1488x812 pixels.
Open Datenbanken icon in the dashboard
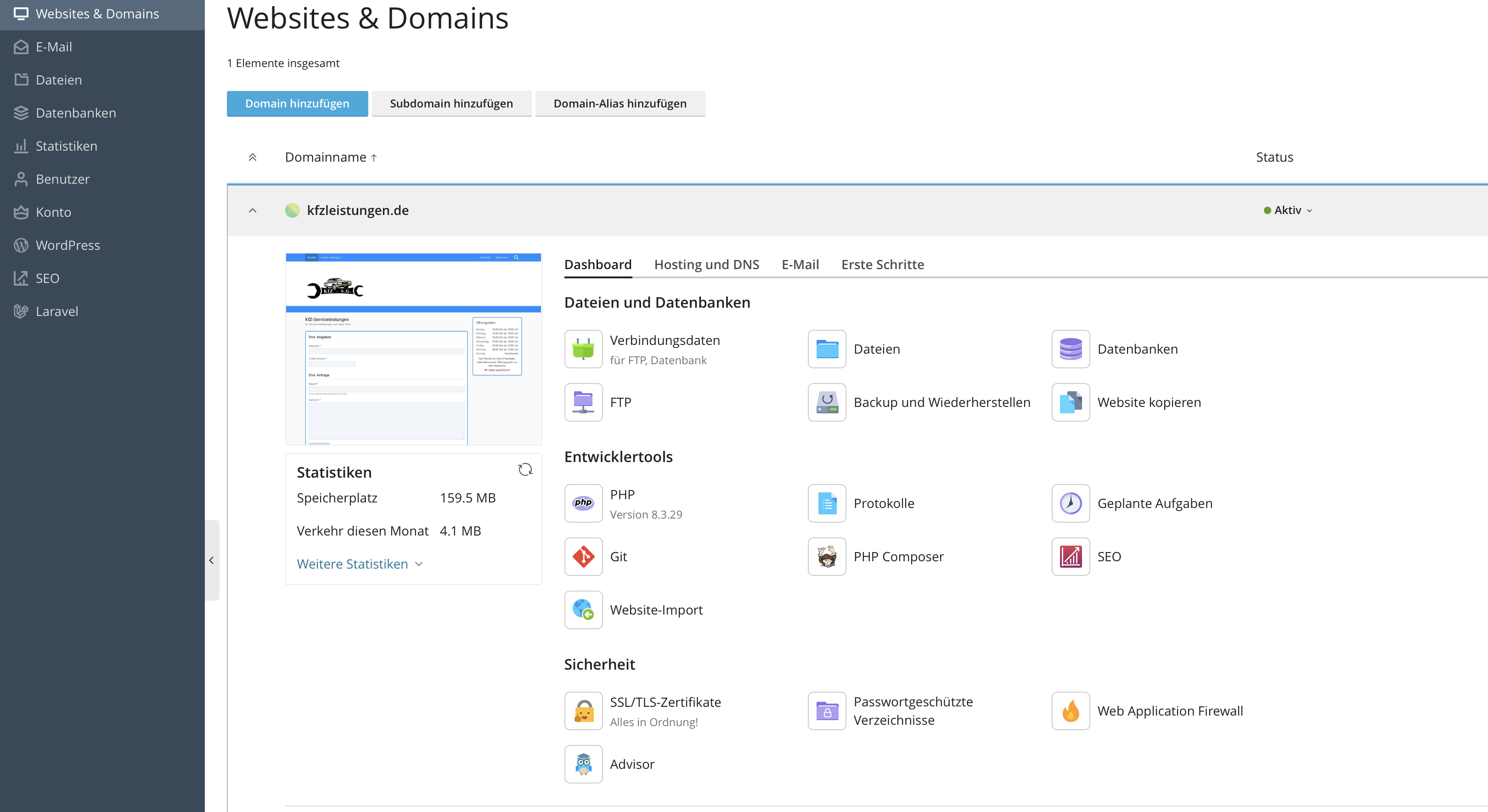point(1071,349)
